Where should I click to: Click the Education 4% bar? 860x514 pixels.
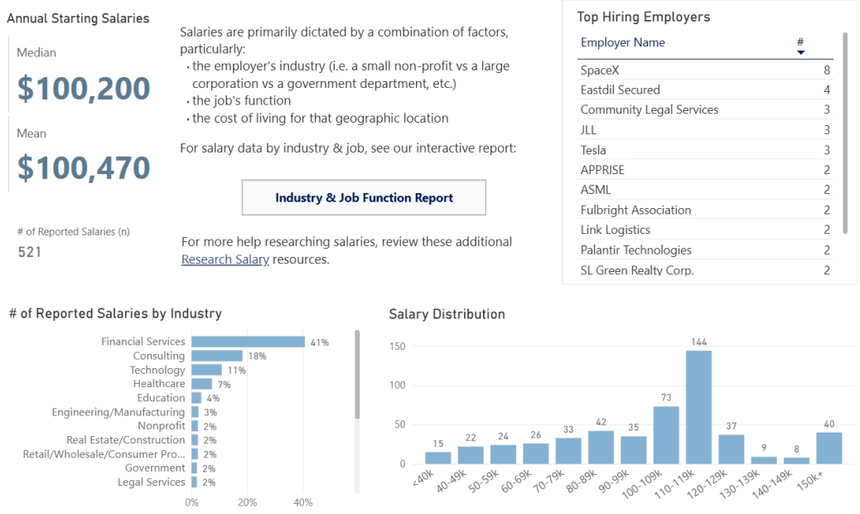(196, 398)
